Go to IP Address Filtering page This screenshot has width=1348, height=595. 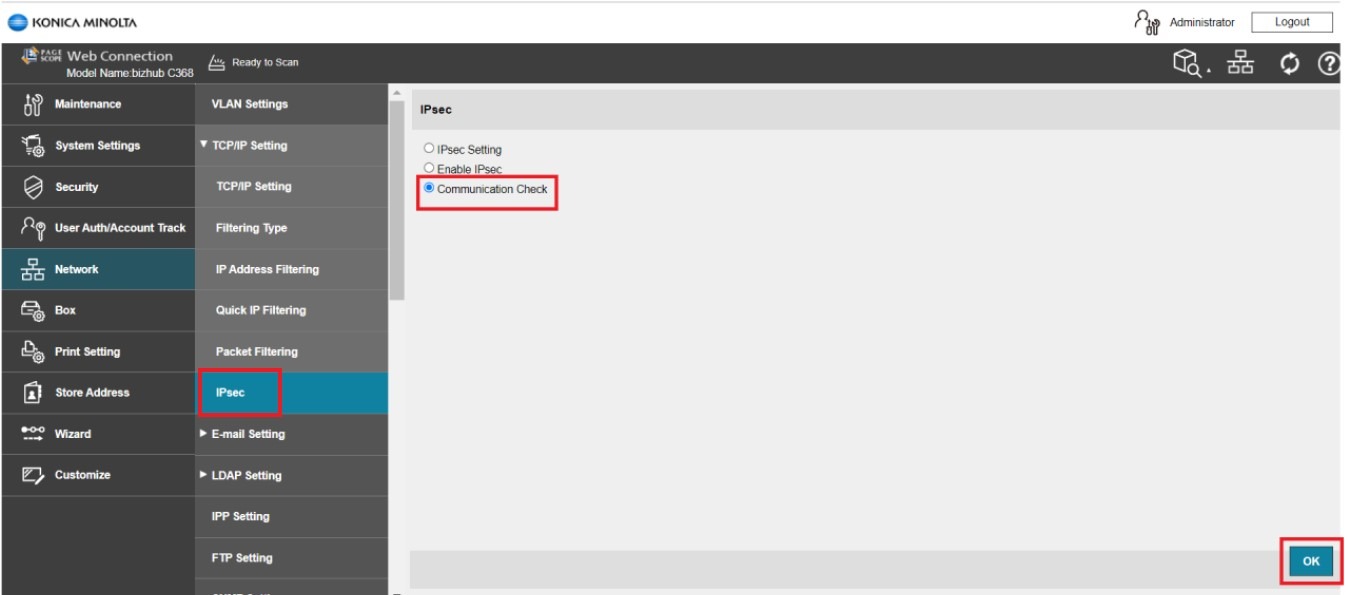pyautogui.click(x=267, y=269)
